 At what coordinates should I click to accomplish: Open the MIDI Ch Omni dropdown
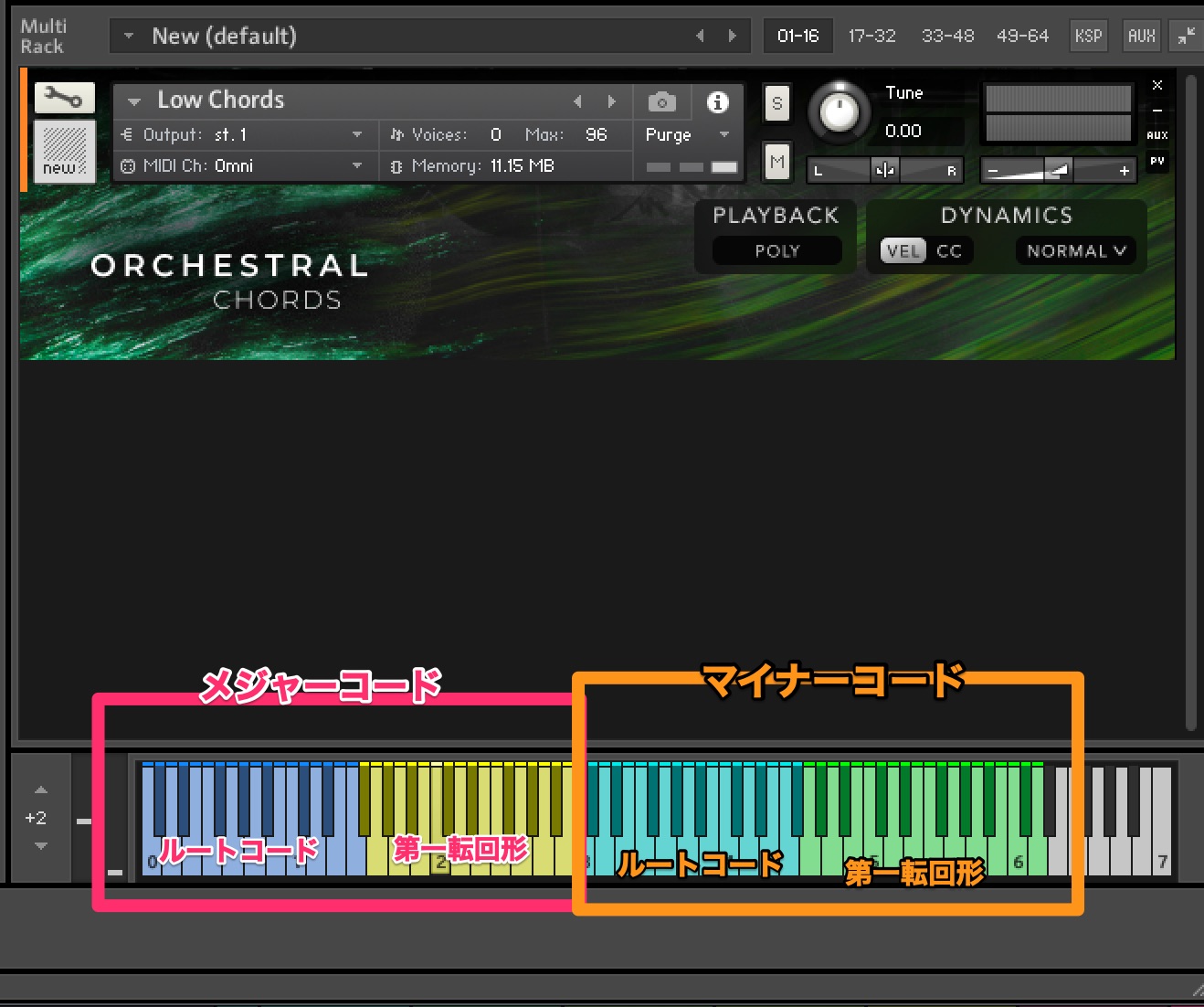(x=356, y=165)
